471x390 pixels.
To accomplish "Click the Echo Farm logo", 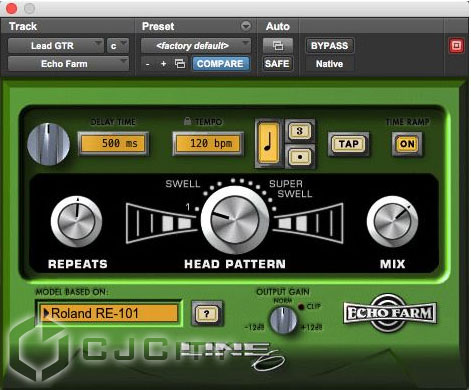I will [x=390, y=313].
